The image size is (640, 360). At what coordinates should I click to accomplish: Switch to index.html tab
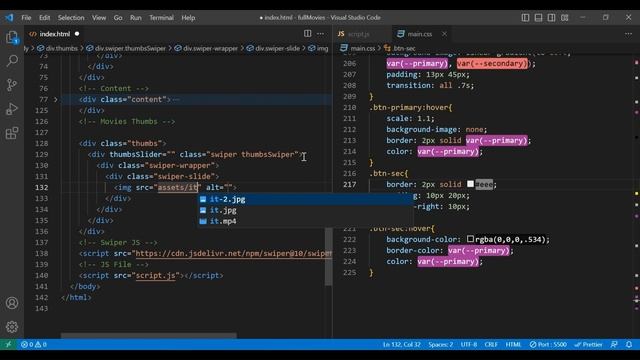[x=54, y=34]
